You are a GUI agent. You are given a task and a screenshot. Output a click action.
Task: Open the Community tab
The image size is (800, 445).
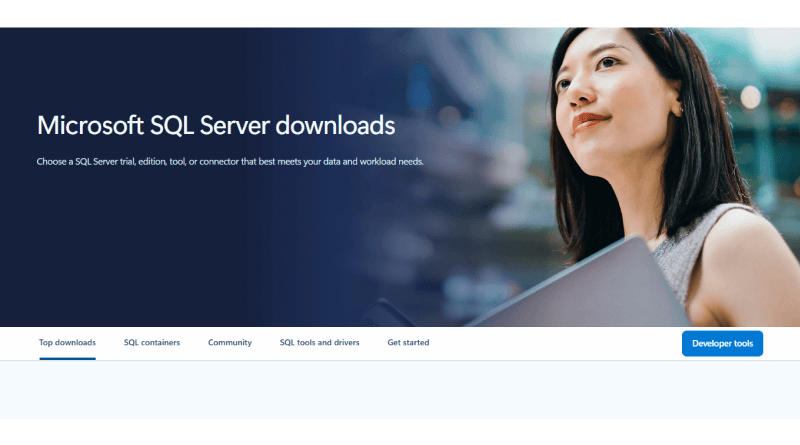230,342
